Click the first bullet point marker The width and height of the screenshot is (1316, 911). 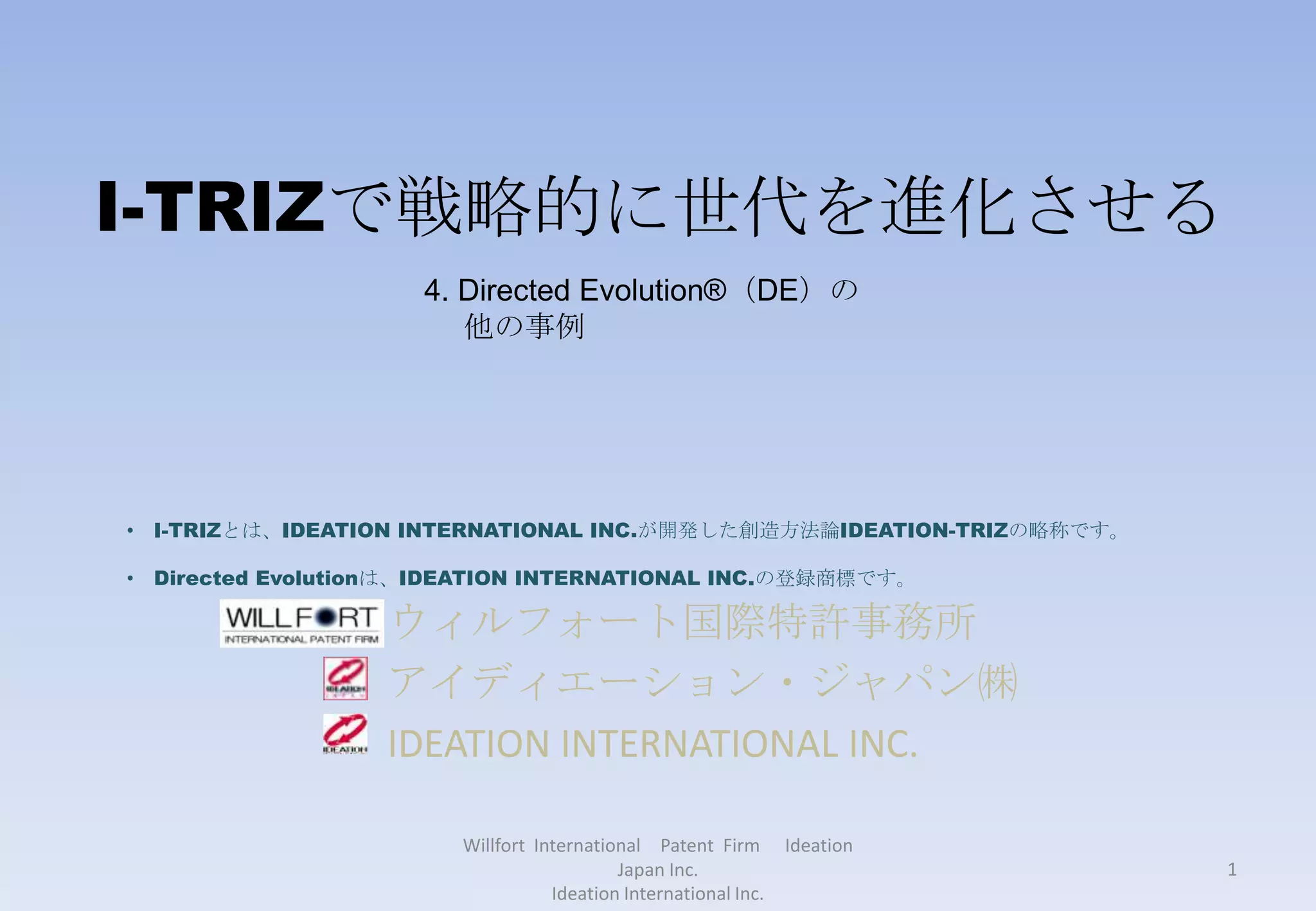[130, 531]
